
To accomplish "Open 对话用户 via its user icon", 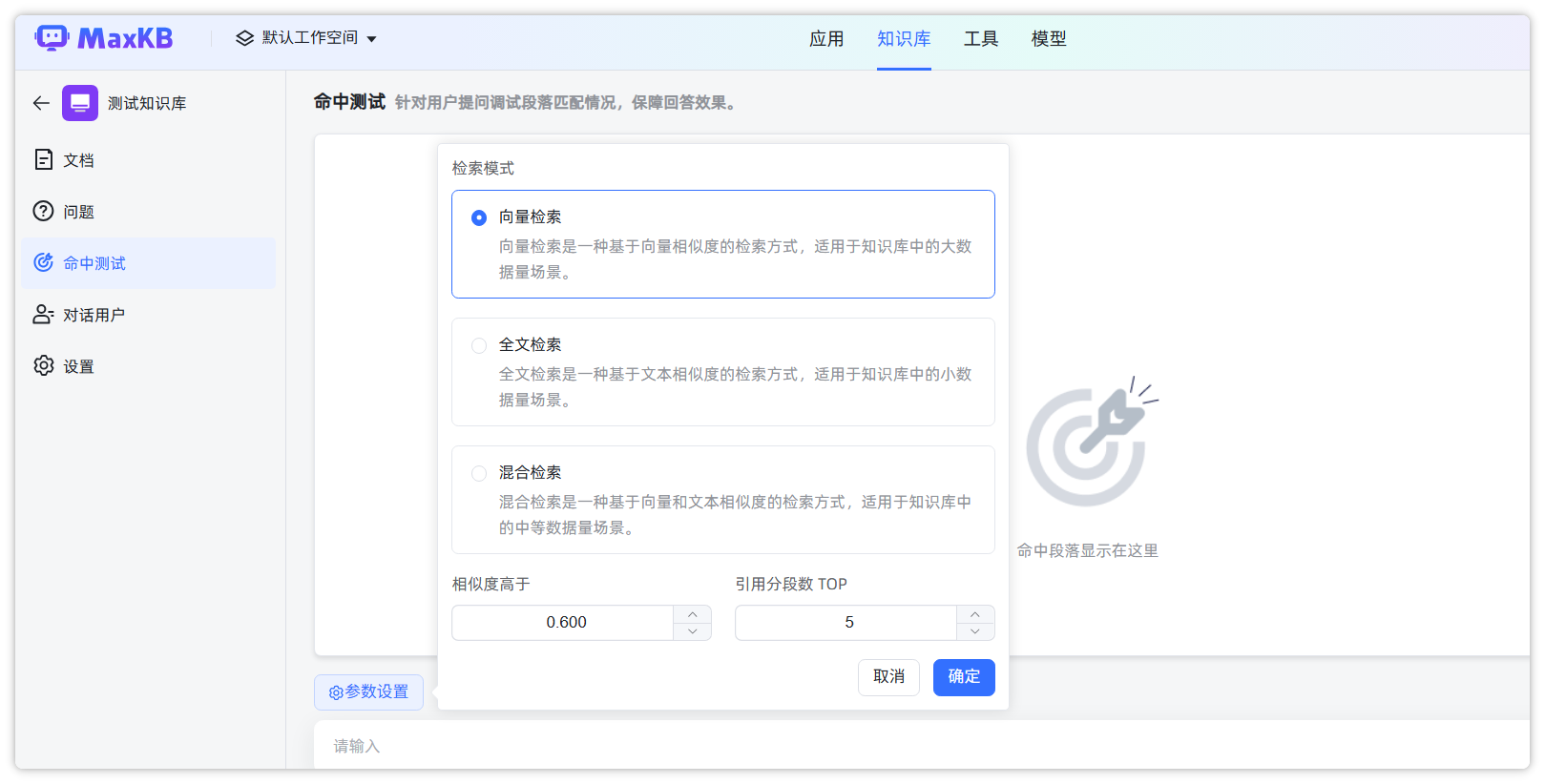I will coord(44,314).
